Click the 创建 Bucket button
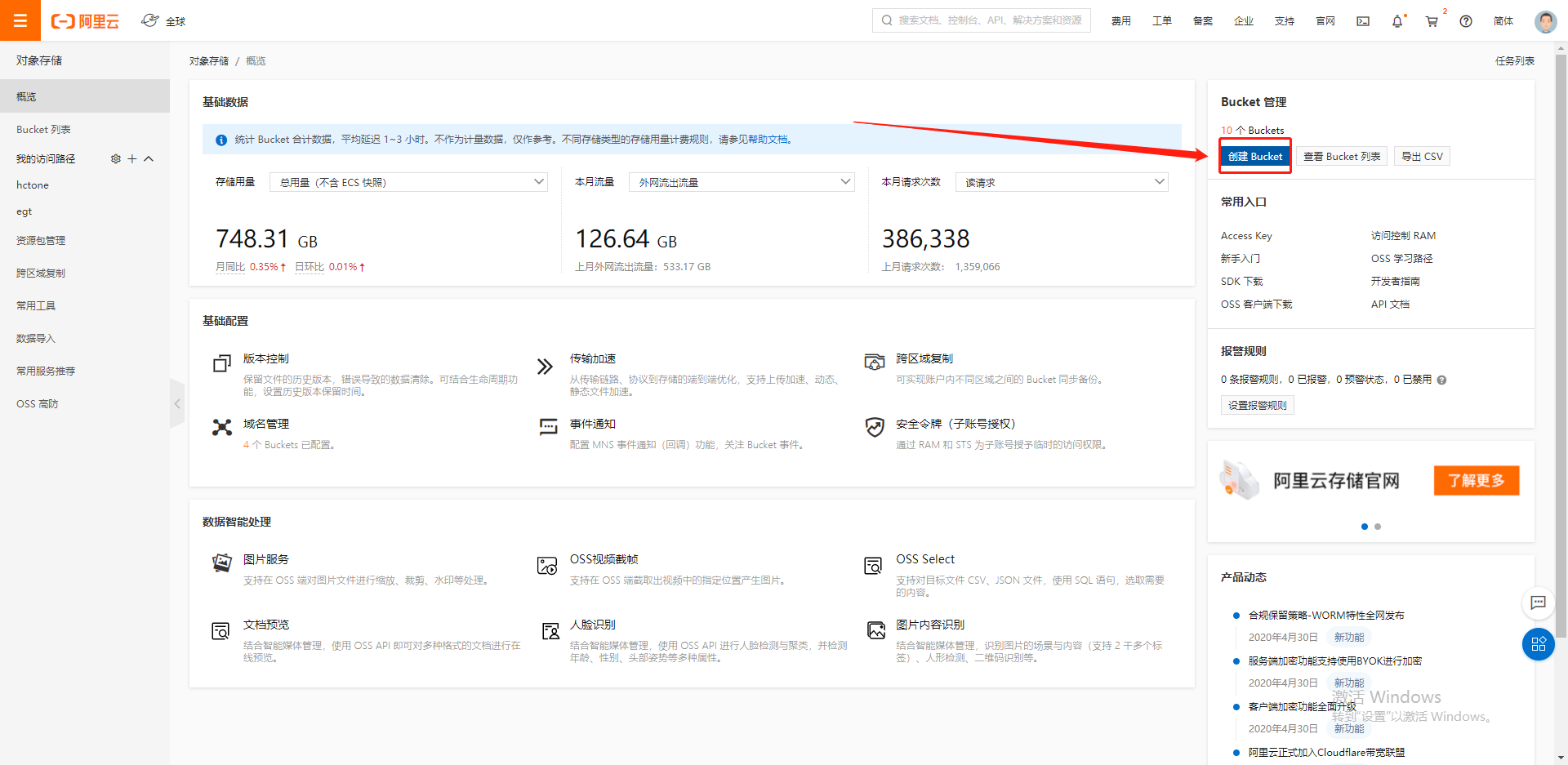 pyautogui.click(x=1255, y=157)
